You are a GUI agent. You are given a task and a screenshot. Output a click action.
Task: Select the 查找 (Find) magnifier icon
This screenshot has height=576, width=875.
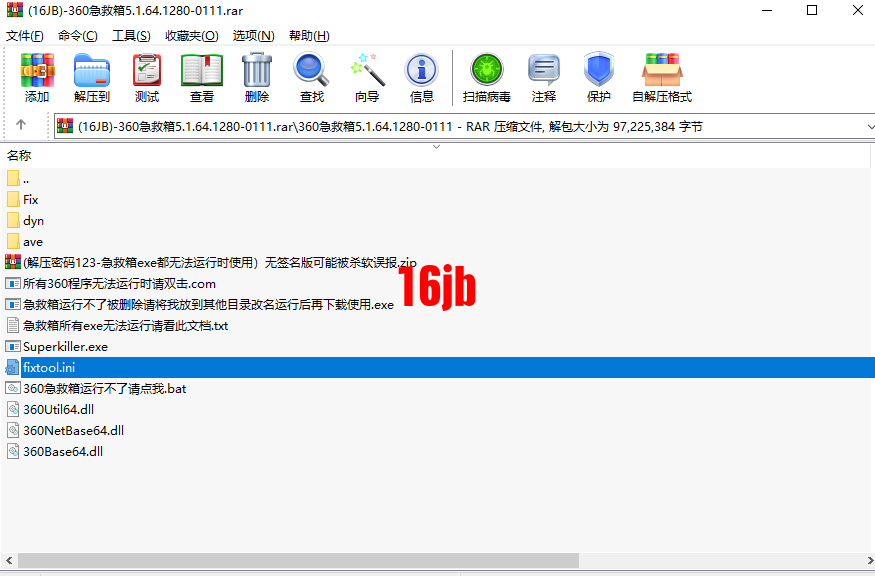click(x=310, y=77)
